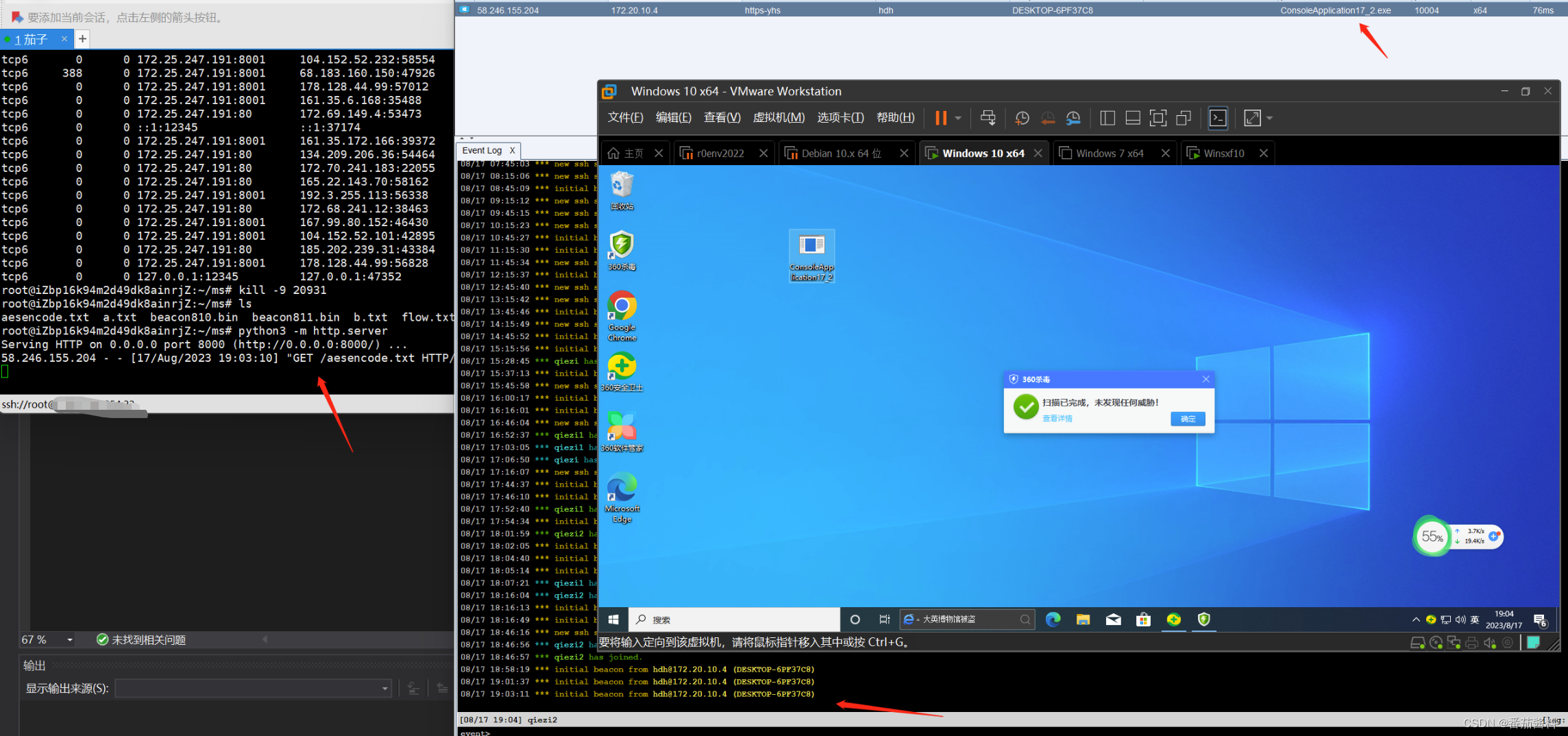Open the 帮助(H) menu in VMware
1568x736 pixels.
pyautogui.click(x=896, y=118)
